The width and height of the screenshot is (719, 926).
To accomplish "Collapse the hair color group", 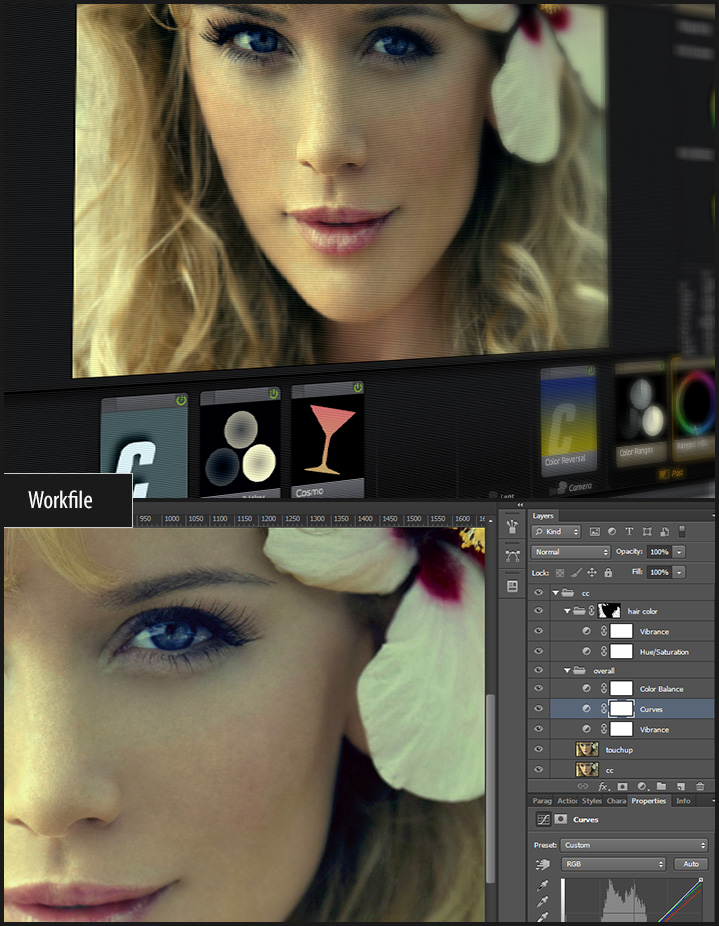I will click(x=567, y=611).
